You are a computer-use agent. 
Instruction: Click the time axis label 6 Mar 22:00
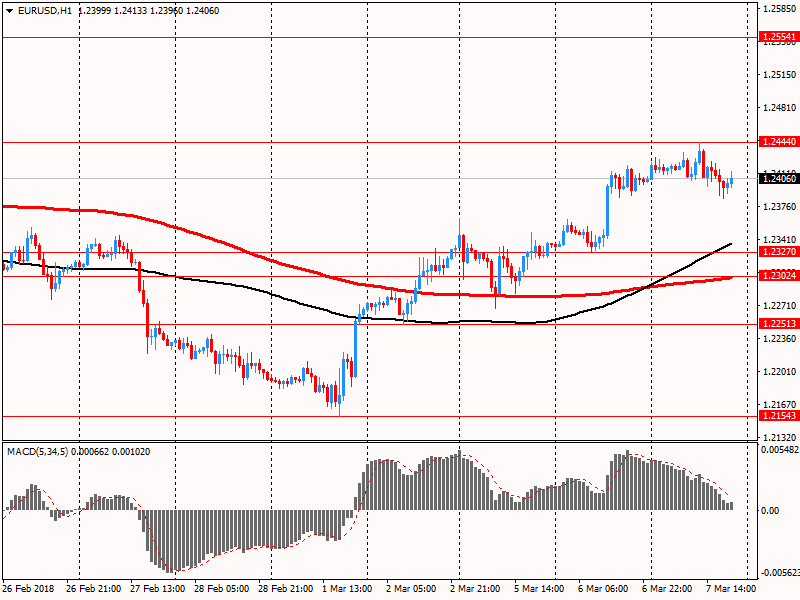667,589
